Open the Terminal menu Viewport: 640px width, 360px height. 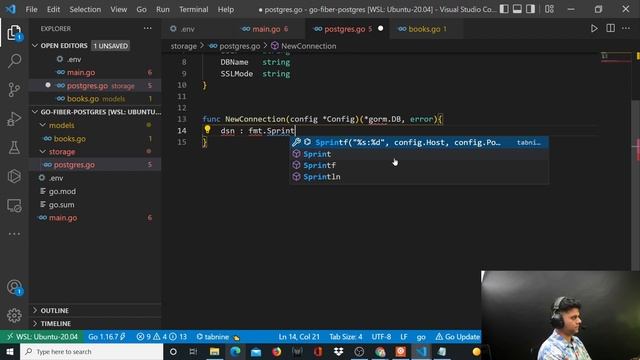[193, 9]
